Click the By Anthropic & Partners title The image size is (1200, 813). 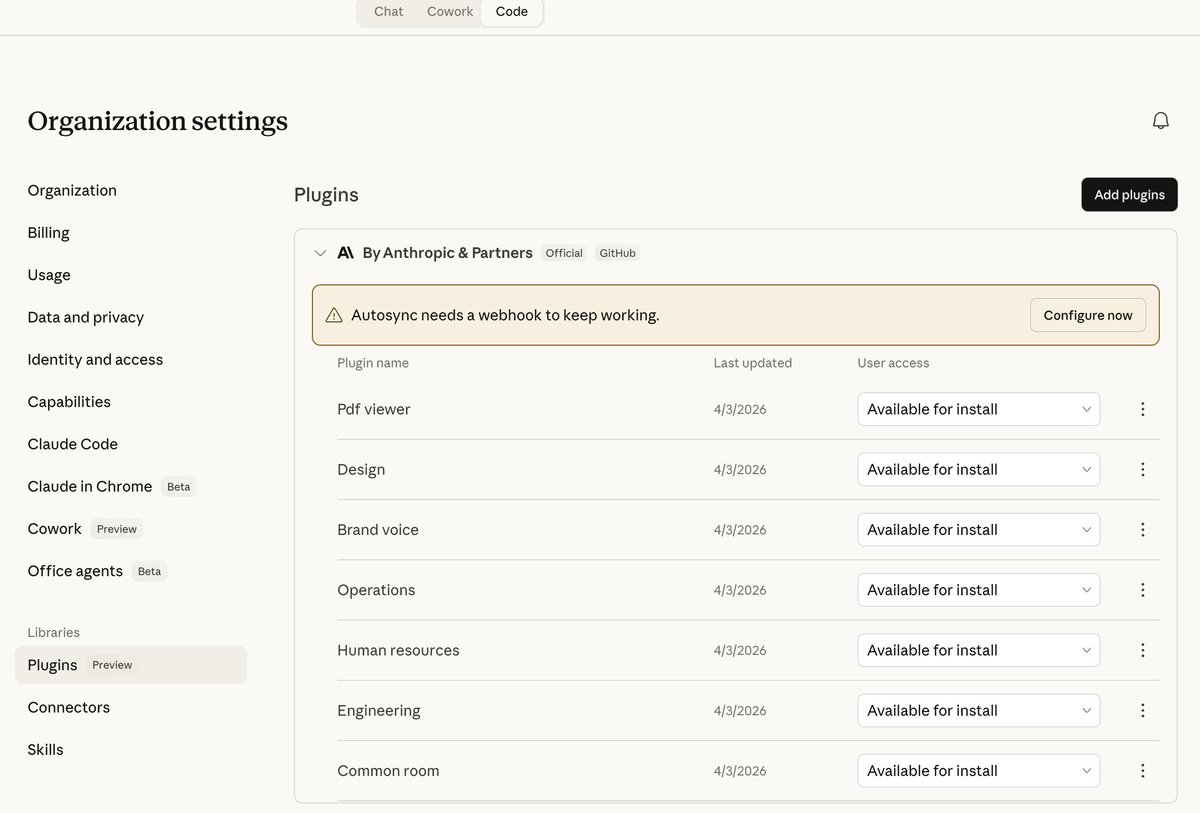click(x=447, y=253)
